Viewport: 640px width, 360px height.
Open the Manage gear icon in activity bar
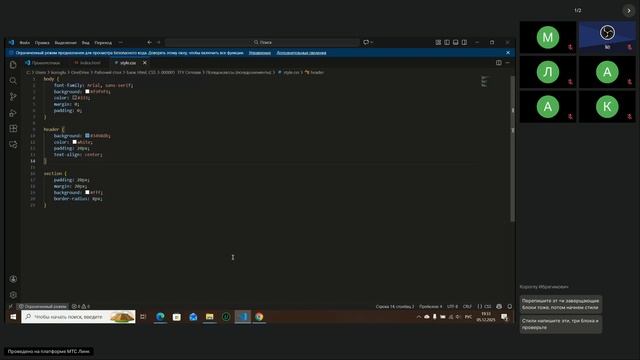13,295
